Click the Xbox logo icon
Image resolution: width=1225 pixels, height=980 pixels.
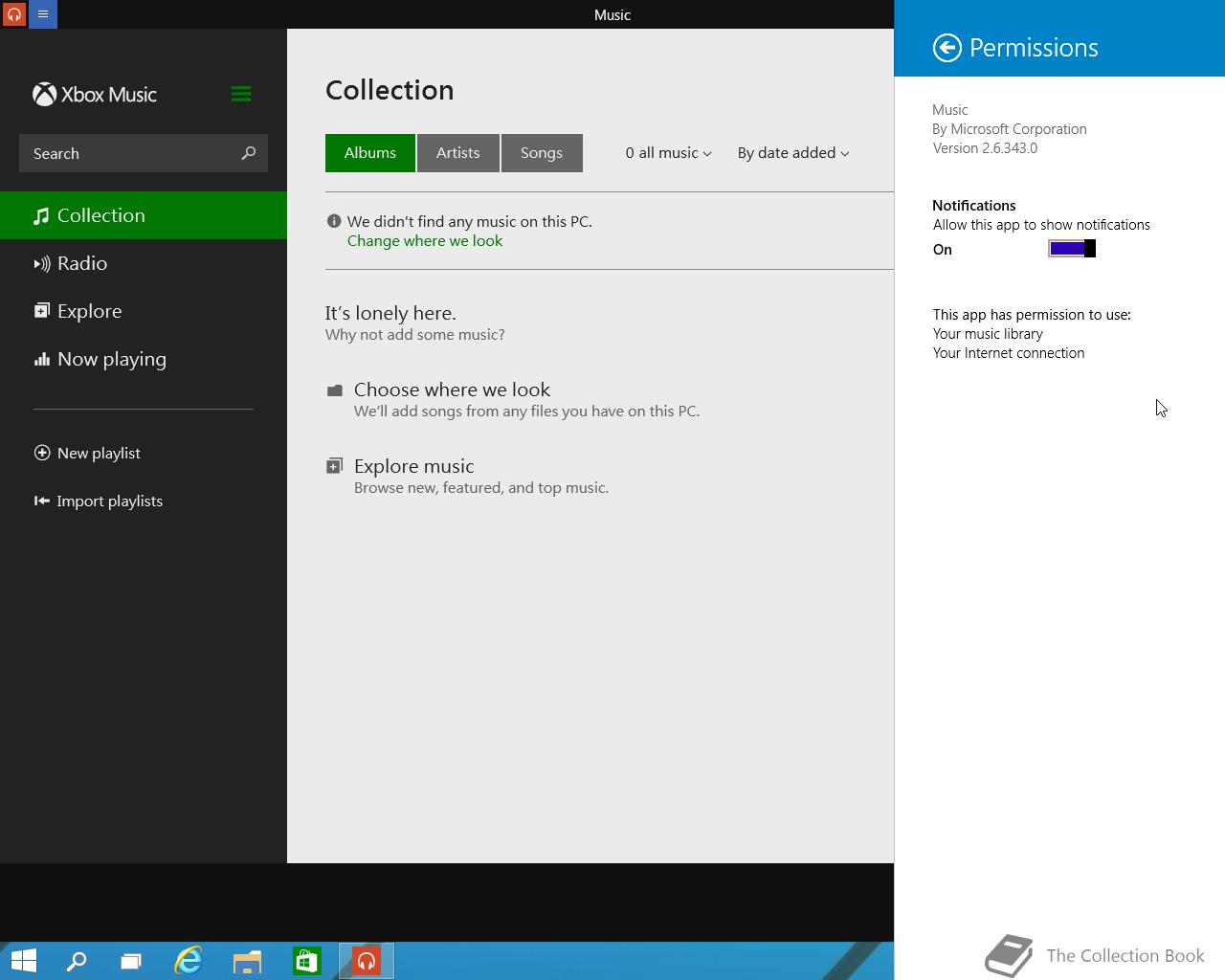click(44, 94)
